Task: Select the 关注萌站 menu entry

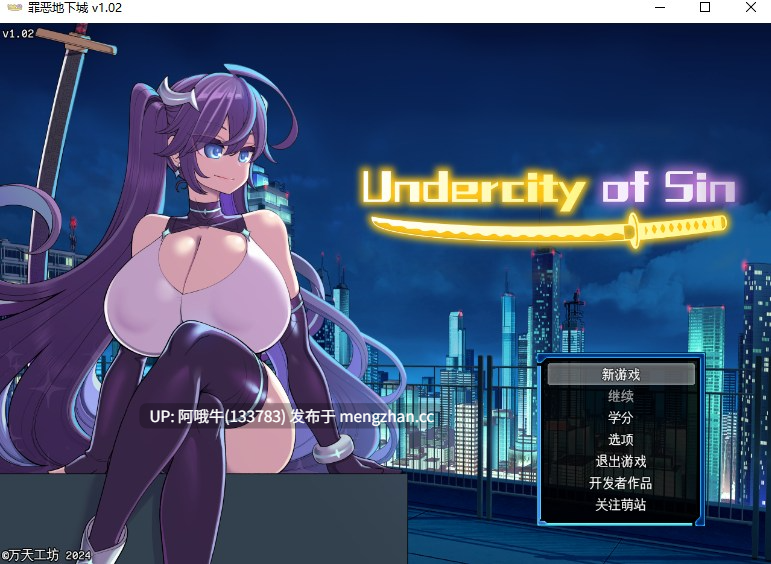Action: pyautogui.click(x=621, y=505)
